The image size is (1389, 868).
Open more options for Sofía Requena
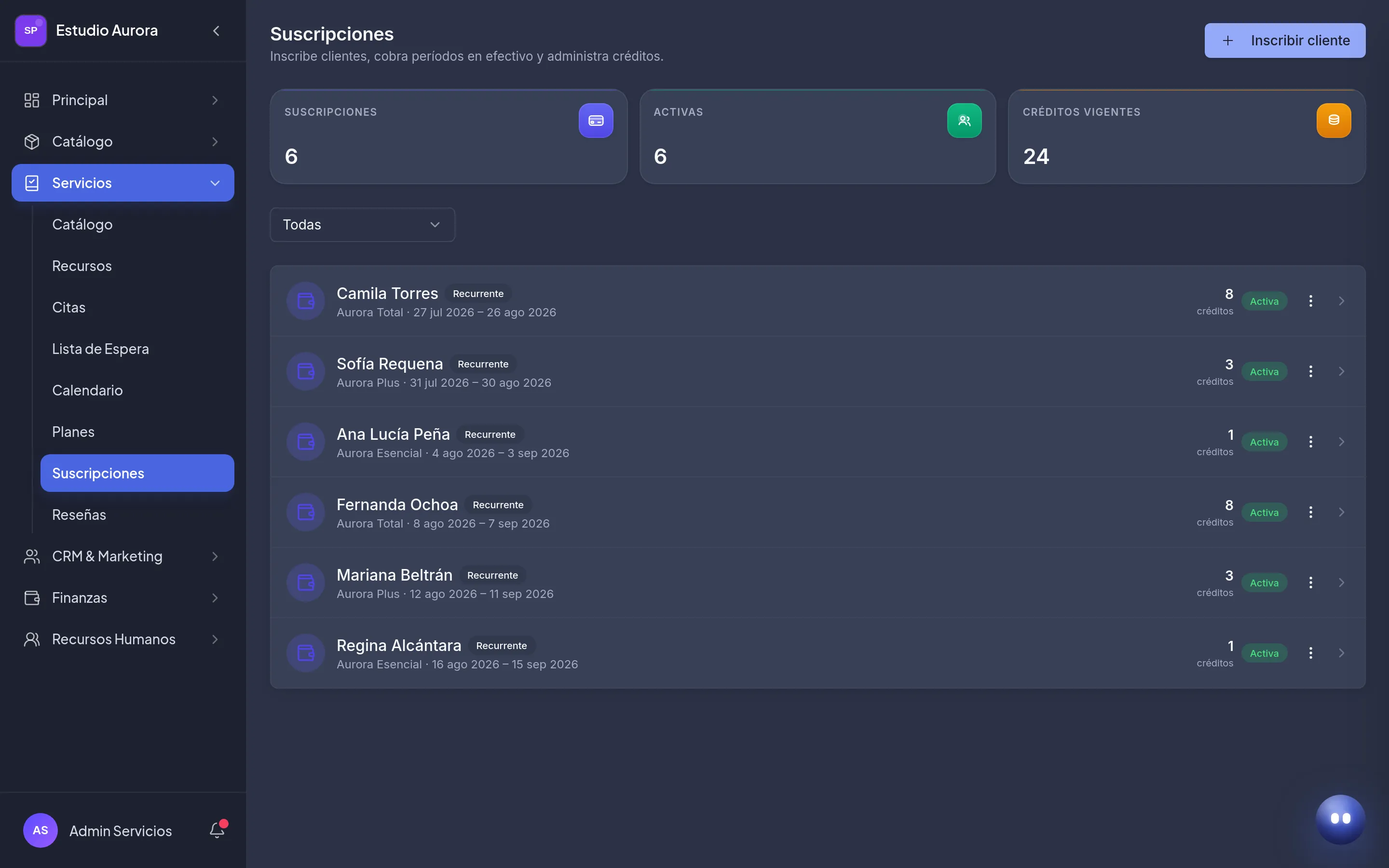[1310, 371]
